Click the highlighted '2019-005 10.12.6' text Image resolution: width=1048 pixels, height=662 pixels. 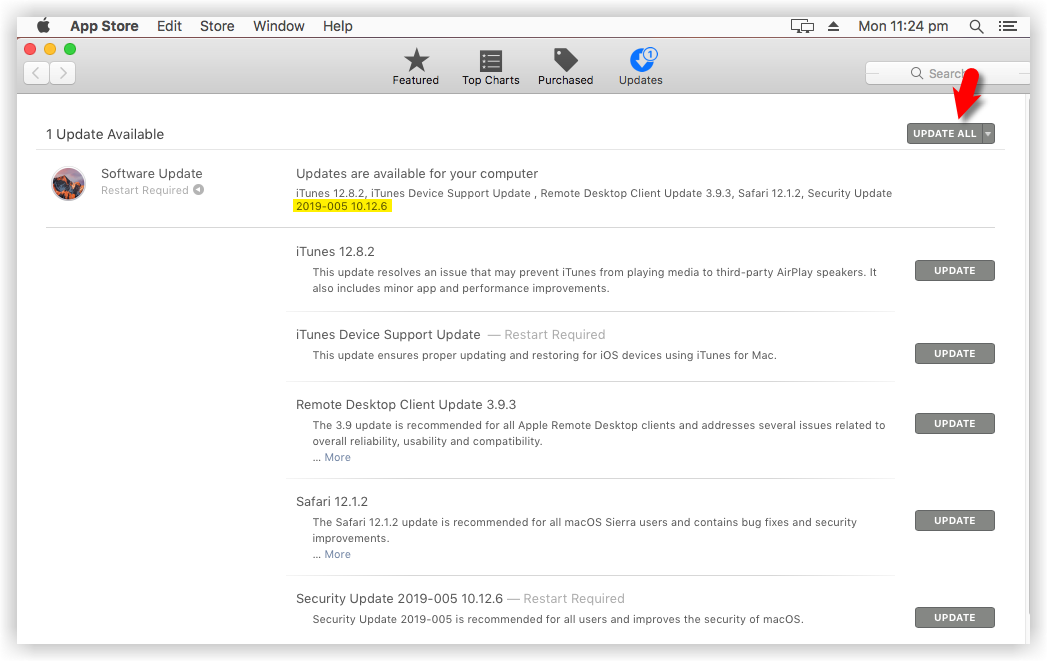point(342,206)
